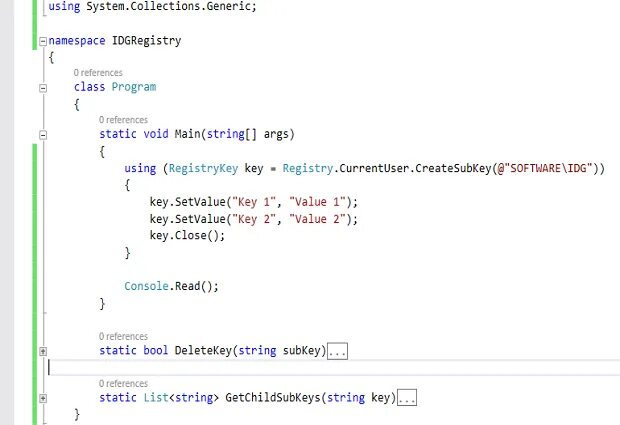Click the subKey parameter name
This screenshot has width=620, height=425.
click(301, 350)
